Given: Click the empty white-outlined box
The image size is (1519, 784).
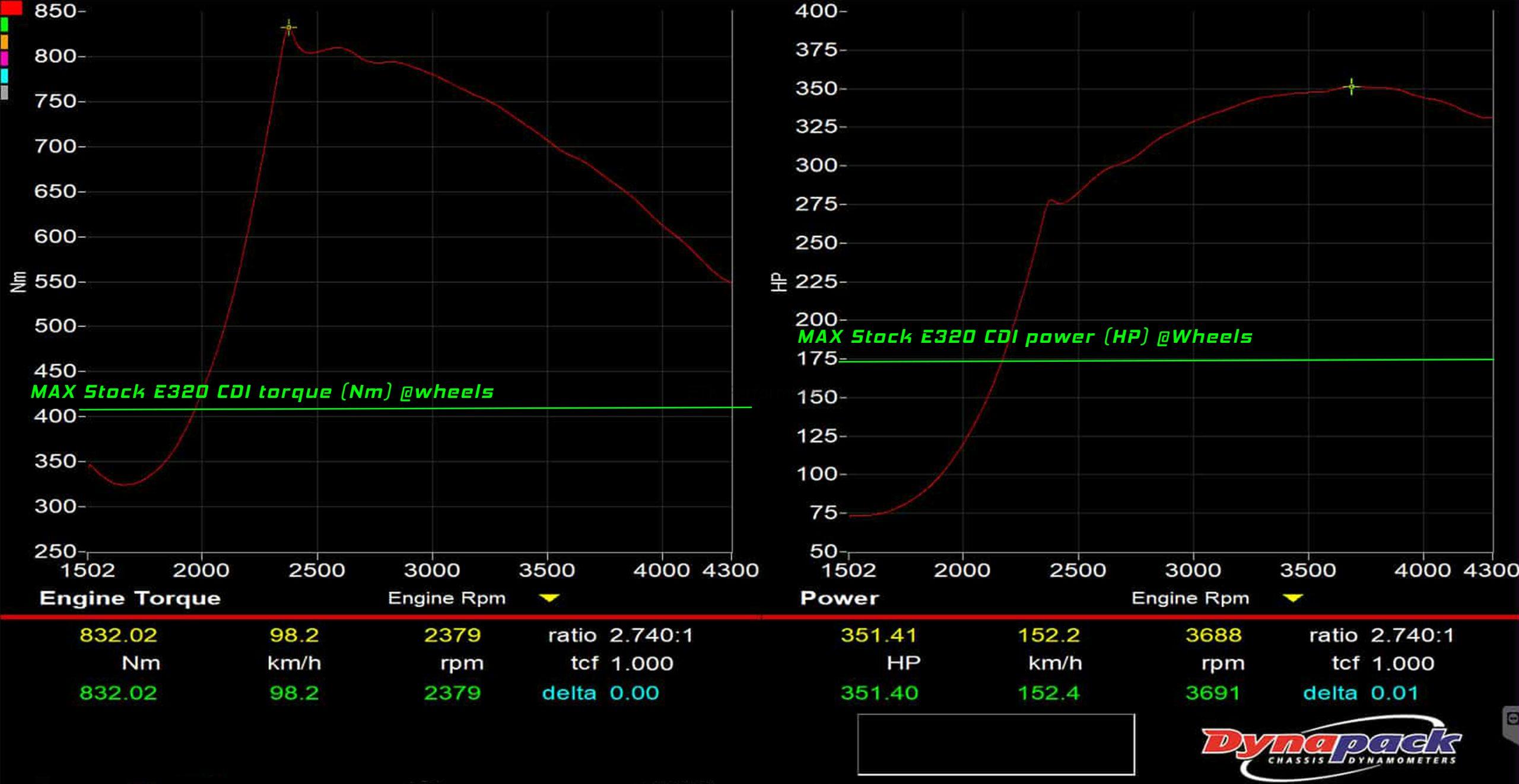Looking at the screenshot, I should 996,744.
